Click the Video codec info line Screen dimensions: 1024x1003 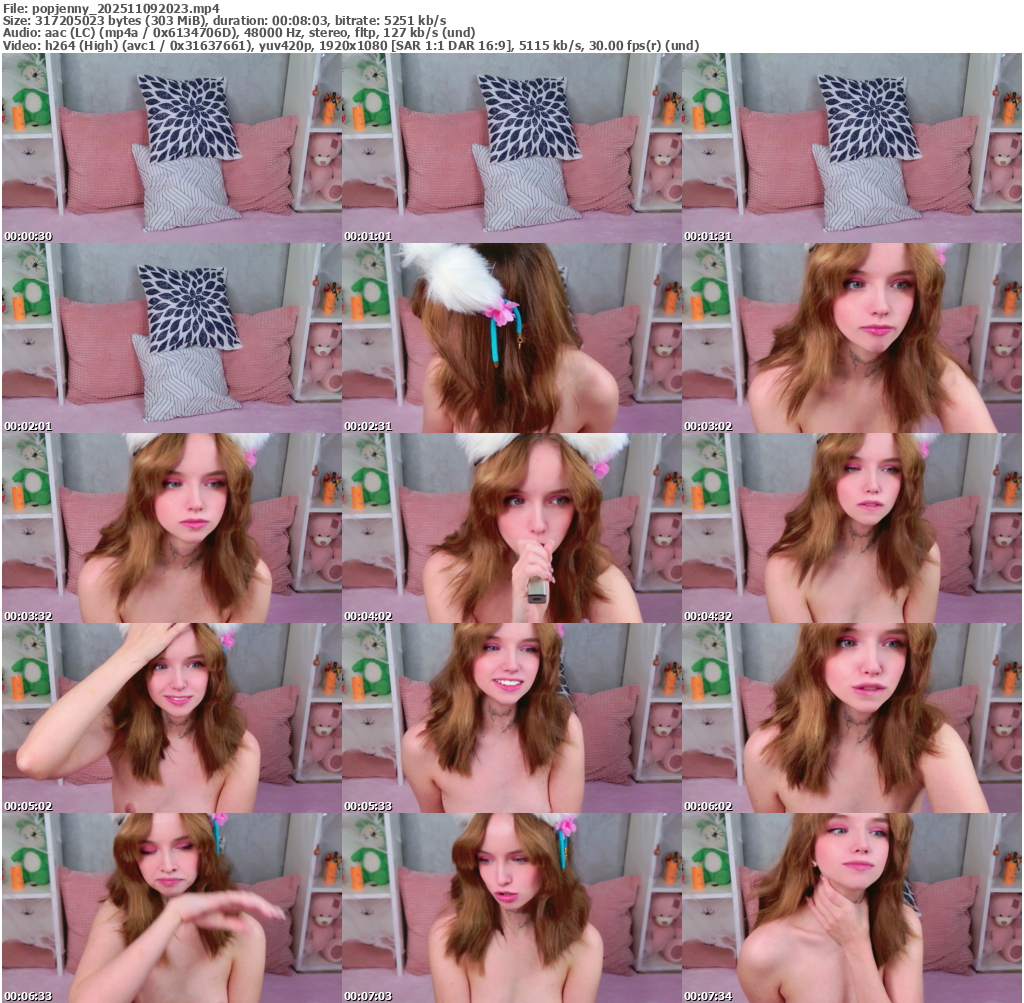(x=351, y=45)
